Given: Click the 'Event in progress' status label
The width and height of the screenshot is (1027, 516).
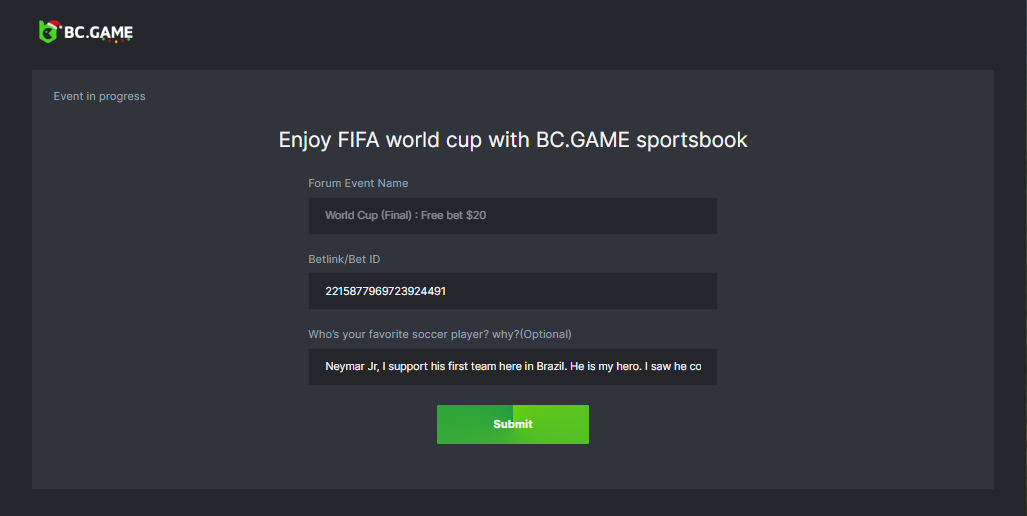Looking at the screenshot, I should coord(99,96).
